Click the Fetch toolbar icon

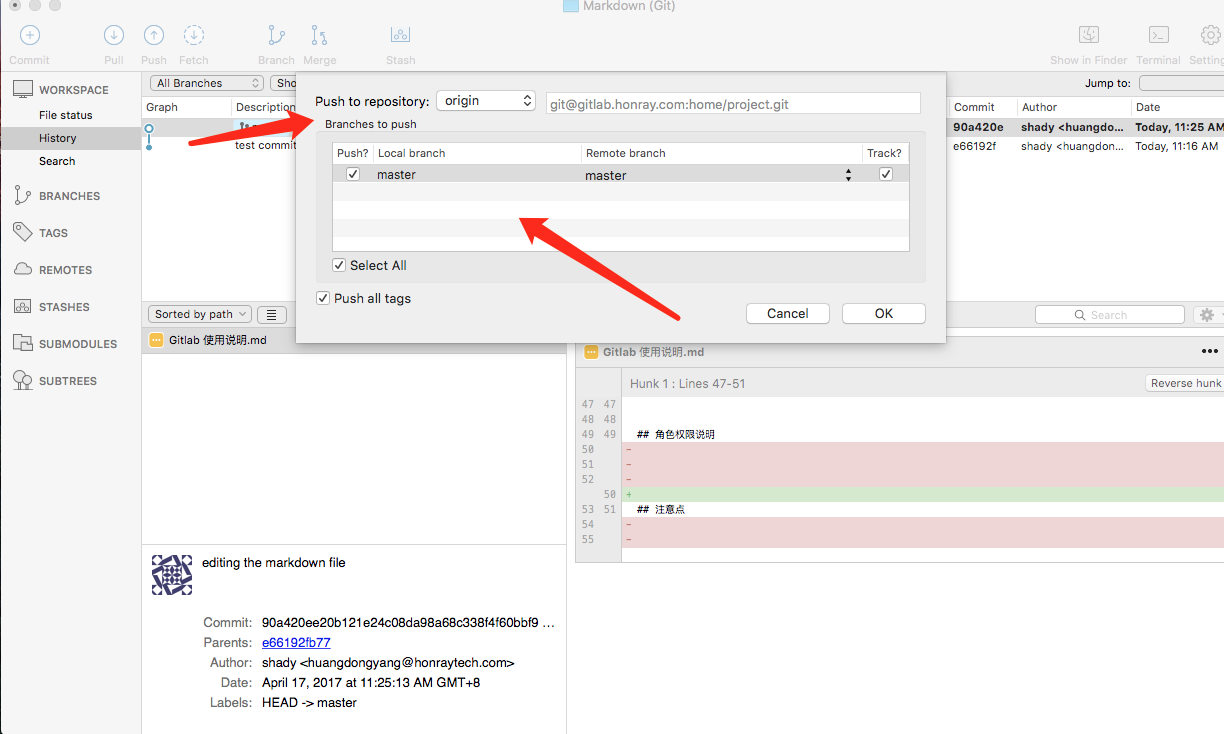194,36
